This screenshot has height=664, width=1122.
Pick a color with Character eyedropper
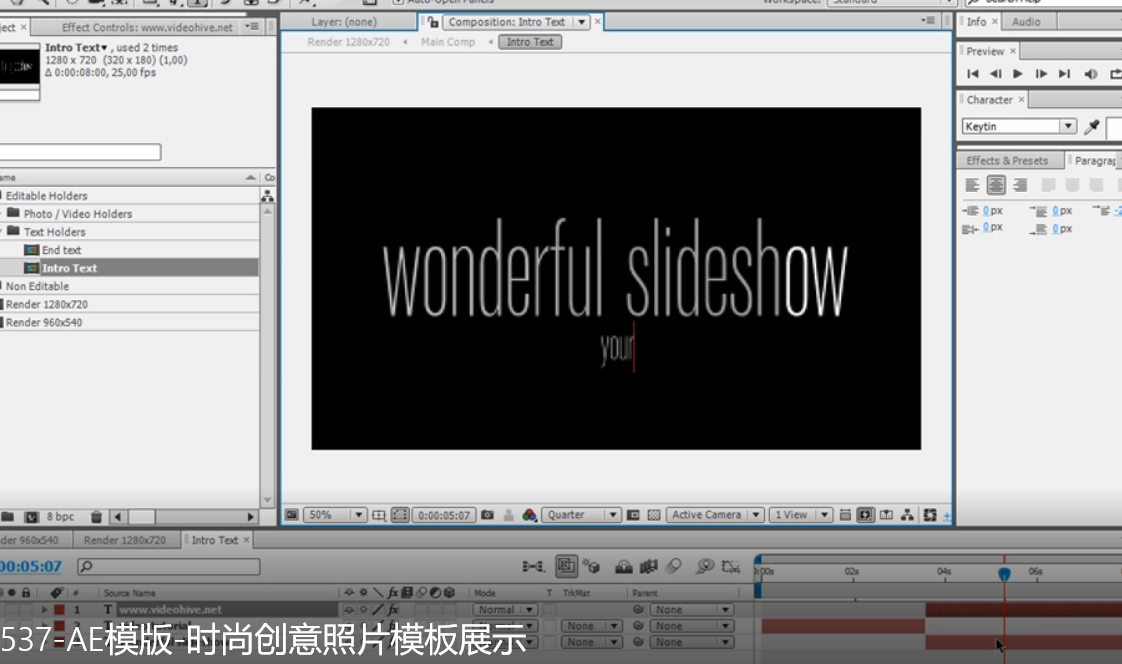(1092, 127)
